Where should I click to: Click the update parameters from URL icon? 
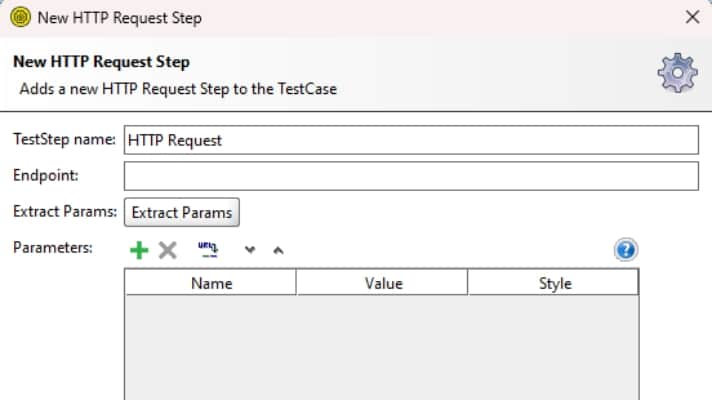click(x=208, y=250)
